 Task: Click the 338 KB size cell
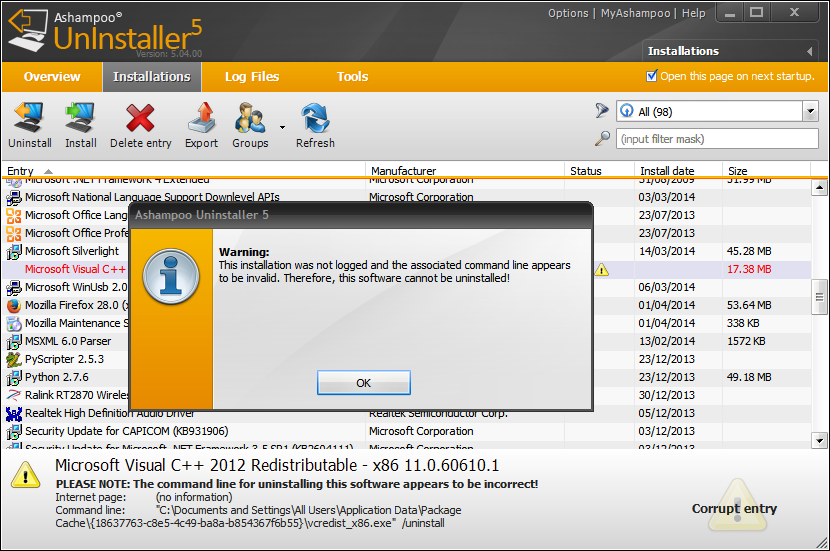click(743, 323)
